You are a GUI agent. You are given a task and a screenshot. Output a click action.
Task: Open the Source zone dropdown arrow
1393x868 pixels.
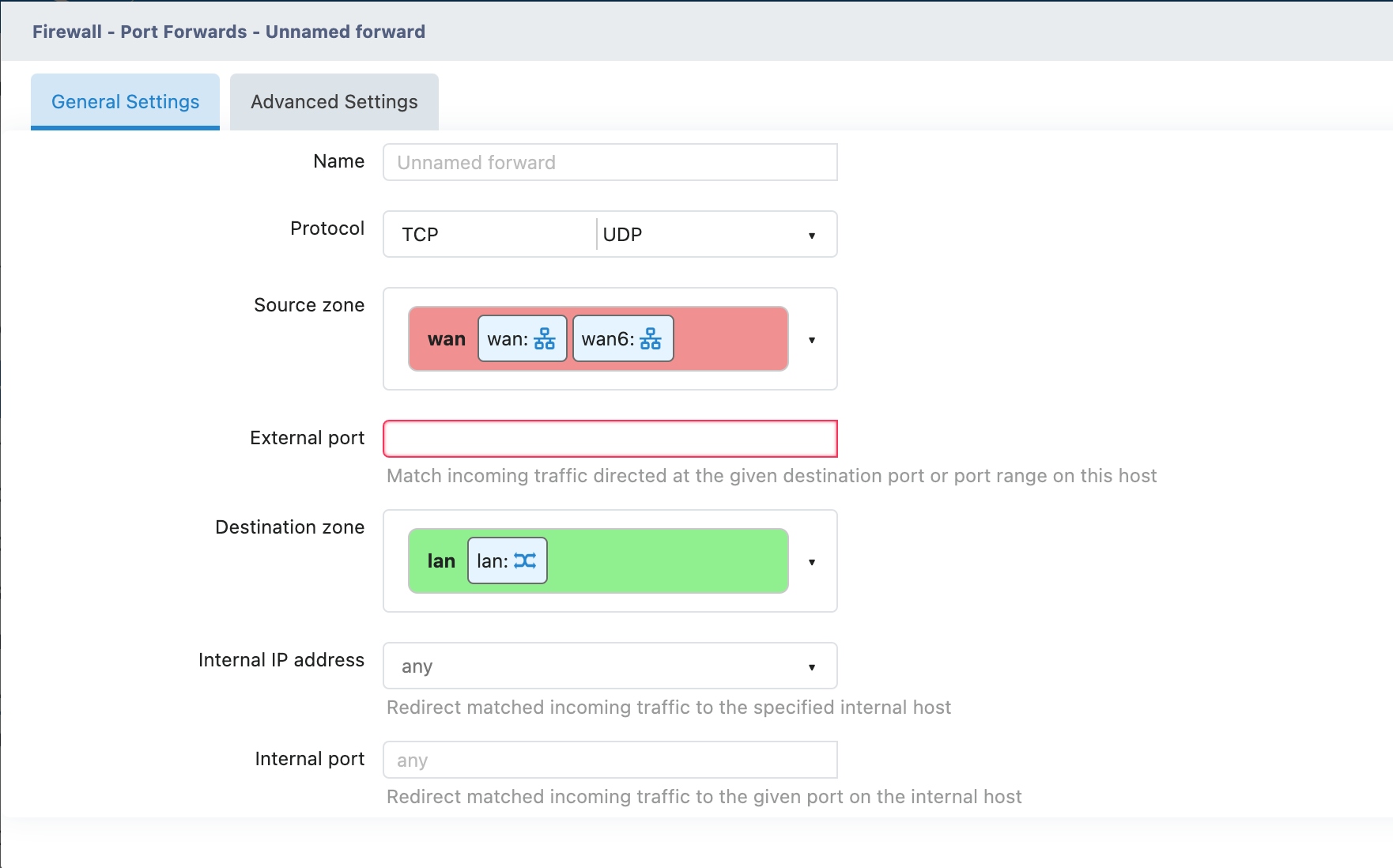811,340
